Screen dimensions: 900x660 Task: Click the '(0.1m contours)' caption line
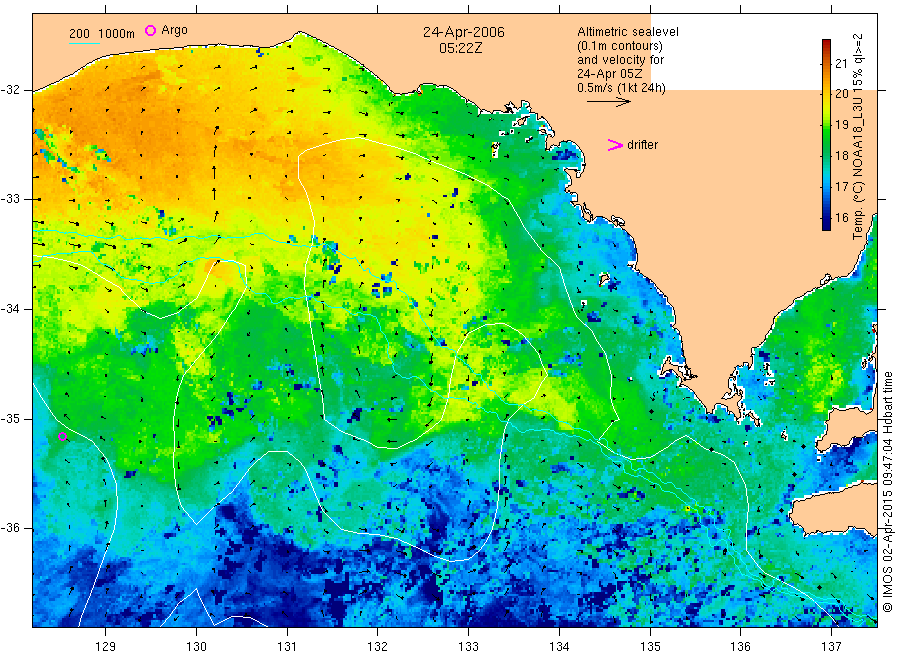[620, 46]
